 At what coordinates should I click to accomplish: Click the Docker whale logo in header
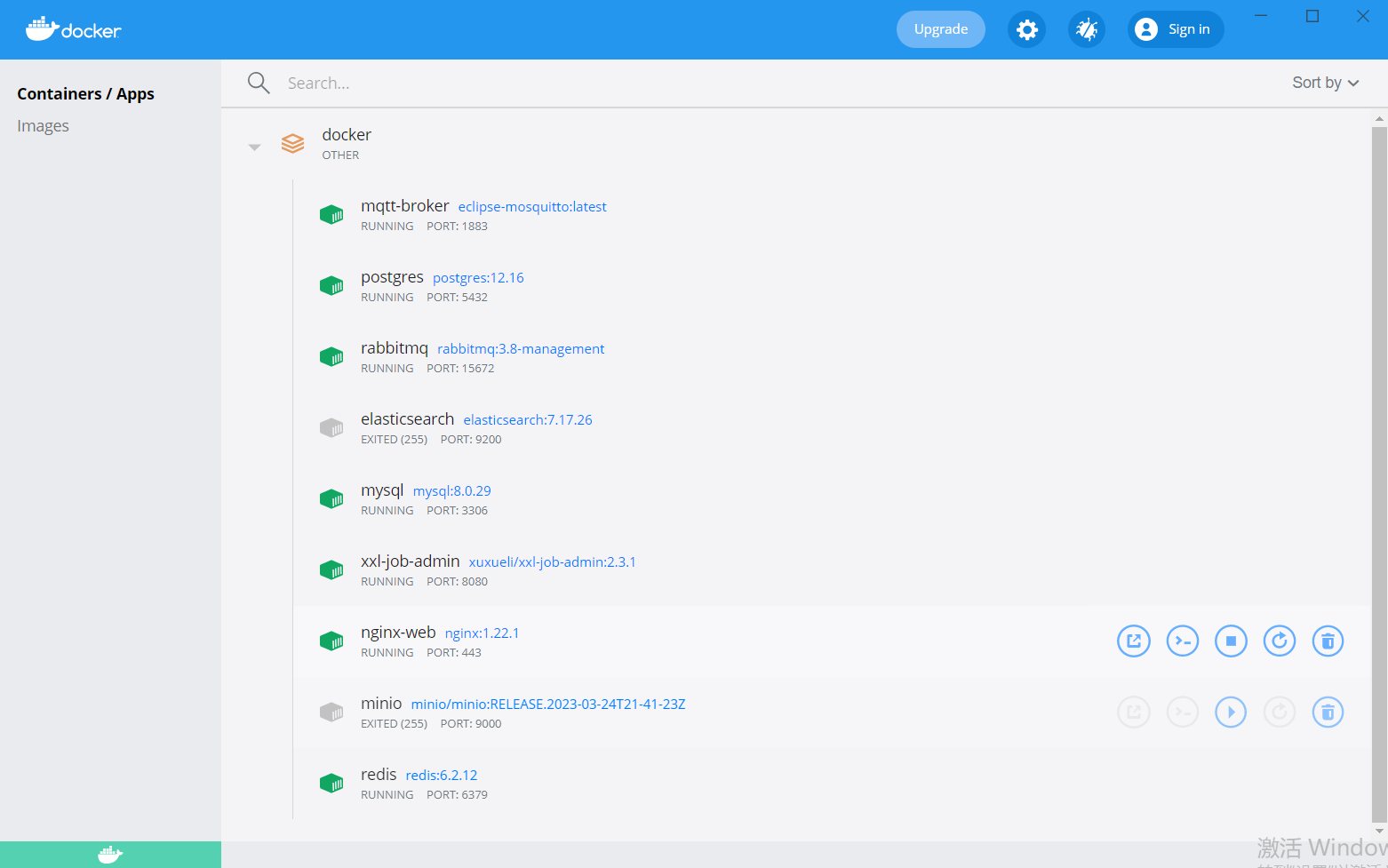click(73, 29)
